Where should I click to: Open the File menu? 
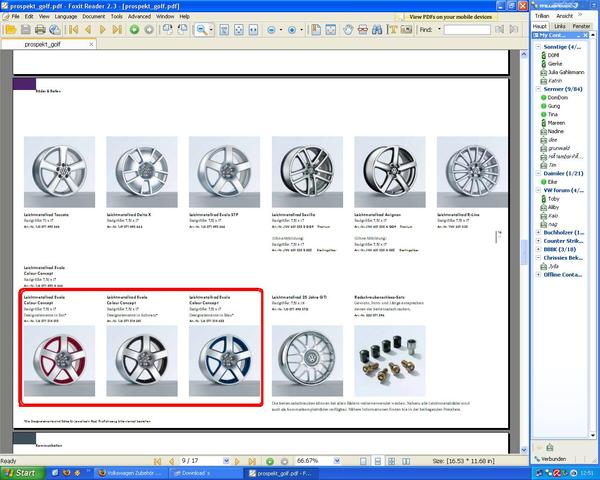coord(15,16)
